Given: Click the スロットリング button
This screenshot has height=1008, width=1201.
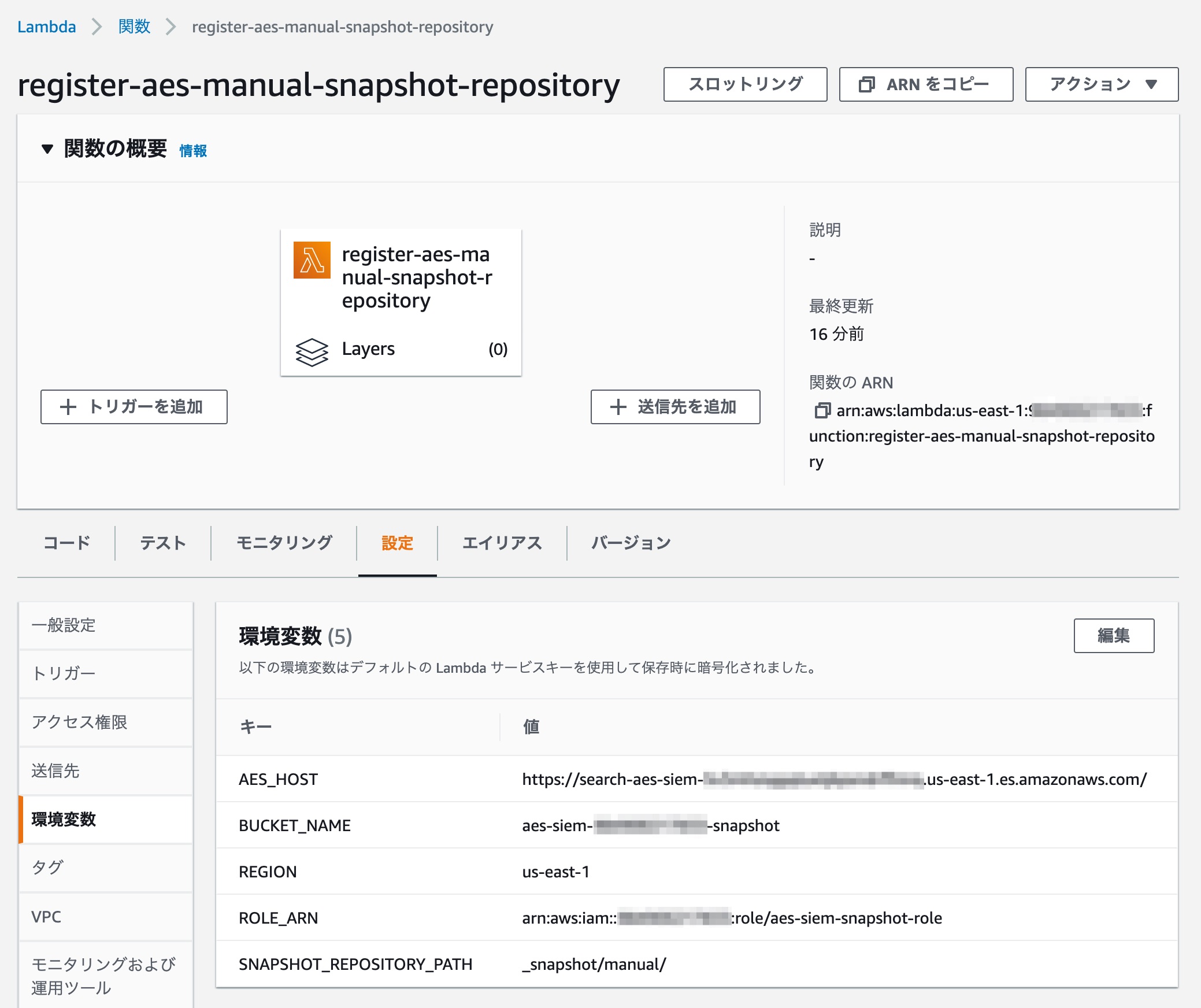Looking at the screenshot, I should tap(745, 84).
